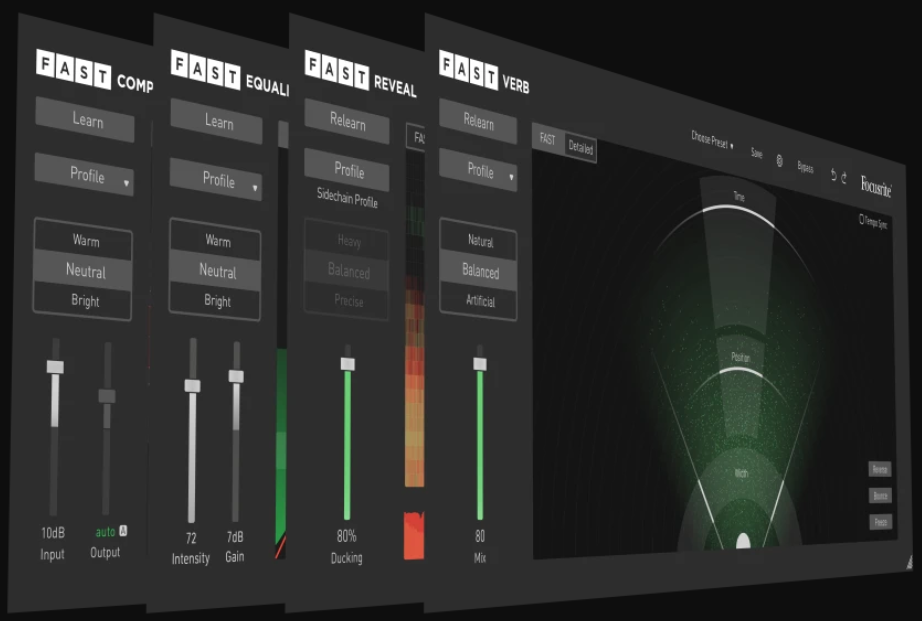The height and width of the screenshot is (621, 922).
Task: Click the Input slider handle in Compressor
Action: (x=55, y=367)
